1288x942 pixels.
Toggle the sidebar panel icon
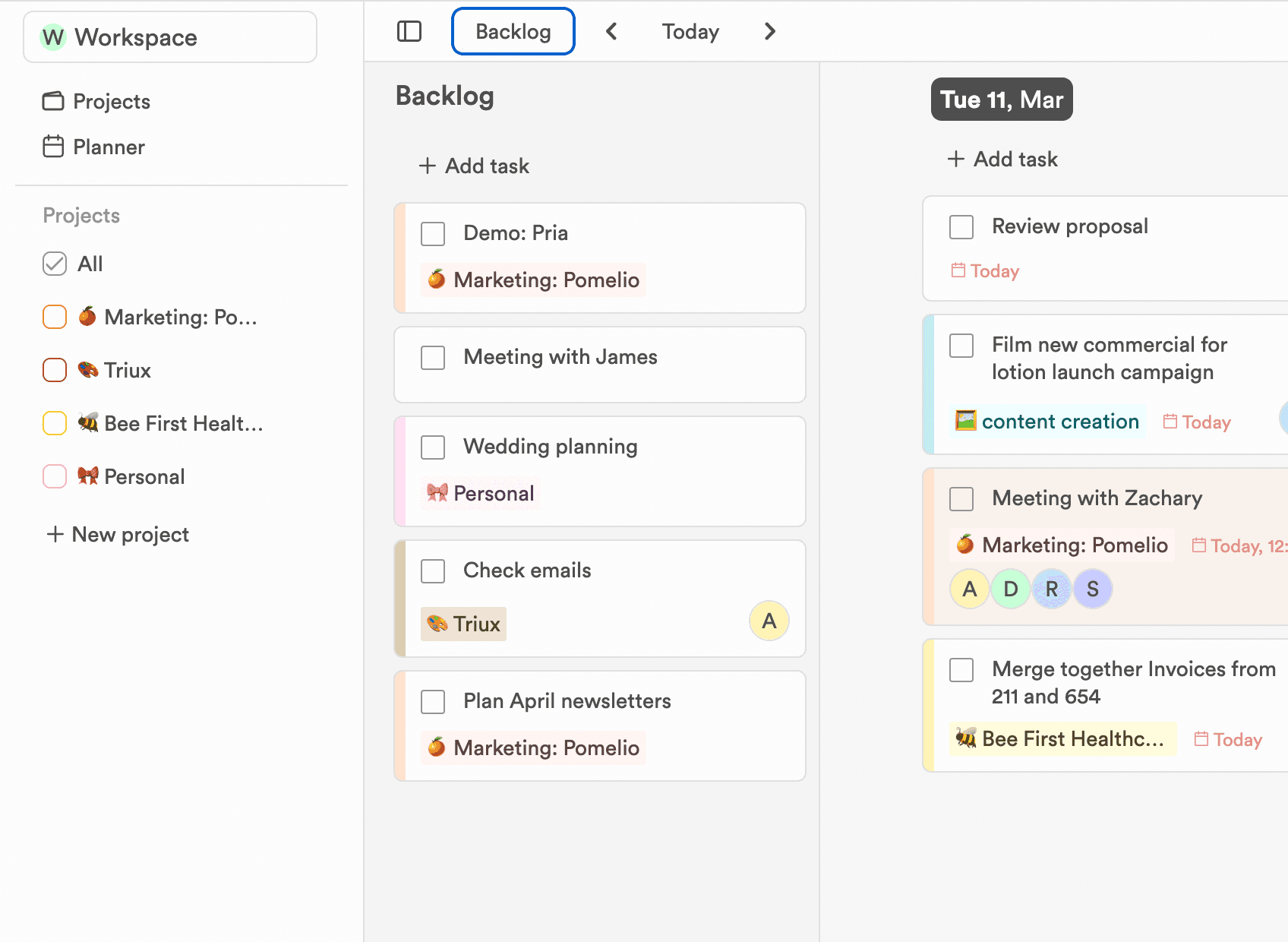409,31
